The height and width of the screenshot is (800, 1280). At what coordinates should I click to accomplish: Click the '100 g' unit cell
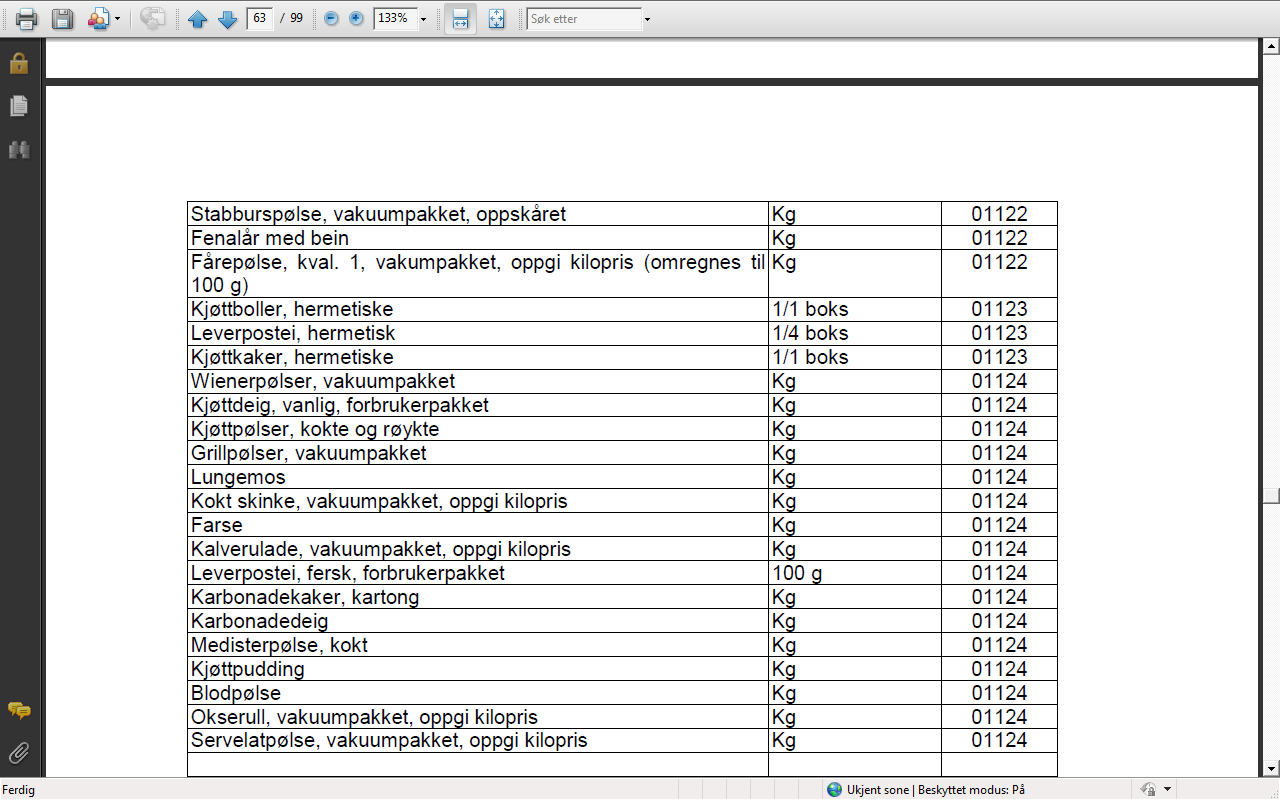point(855,573)
